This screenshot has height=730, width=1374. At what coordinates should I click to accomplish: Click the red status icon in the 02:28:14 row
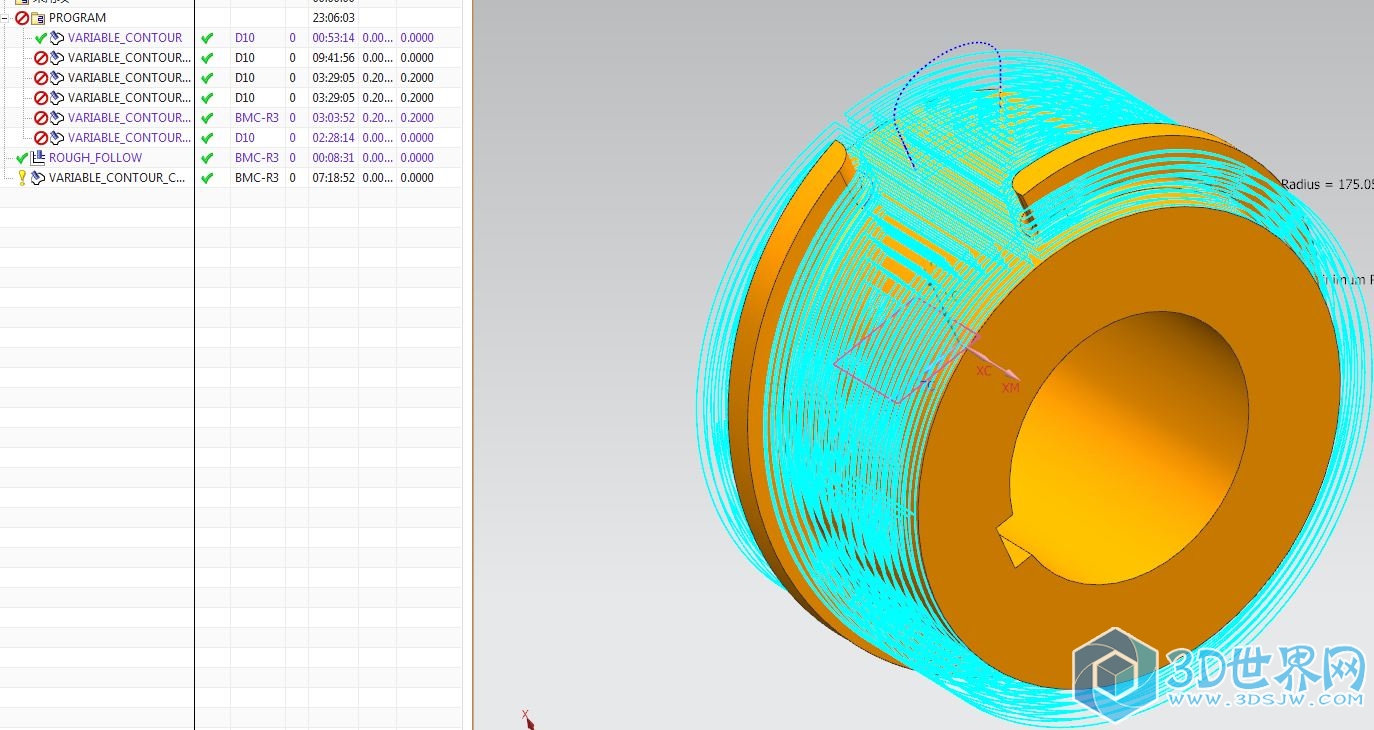(x=41, y=138)
